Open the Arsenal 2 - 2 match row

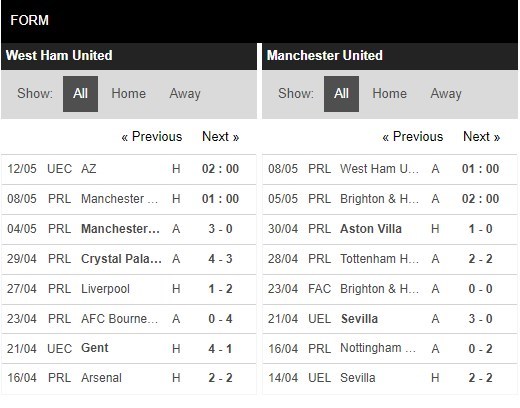(129, 378)
